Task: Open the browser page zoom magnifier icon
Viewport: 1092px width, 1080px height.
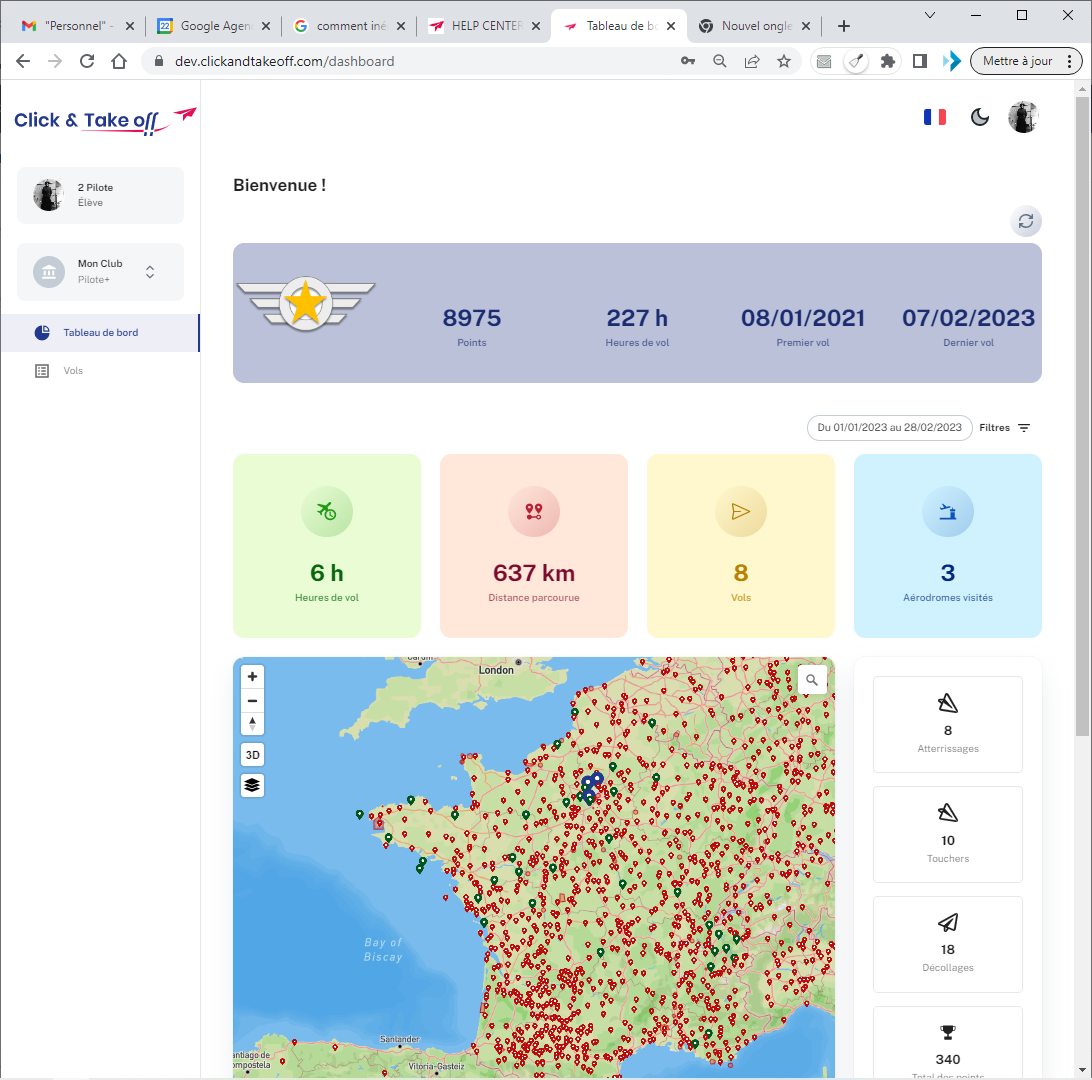Action: (720, 61)
